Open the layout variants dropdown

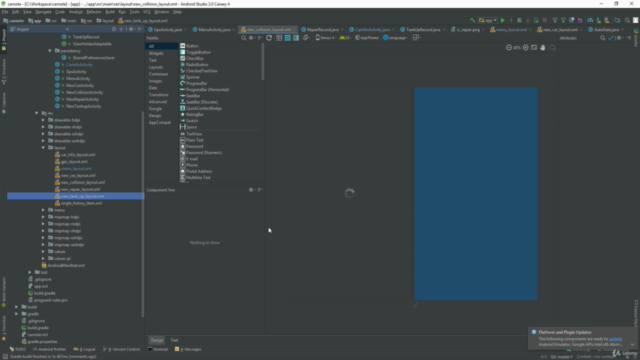[x=416, y=38]
